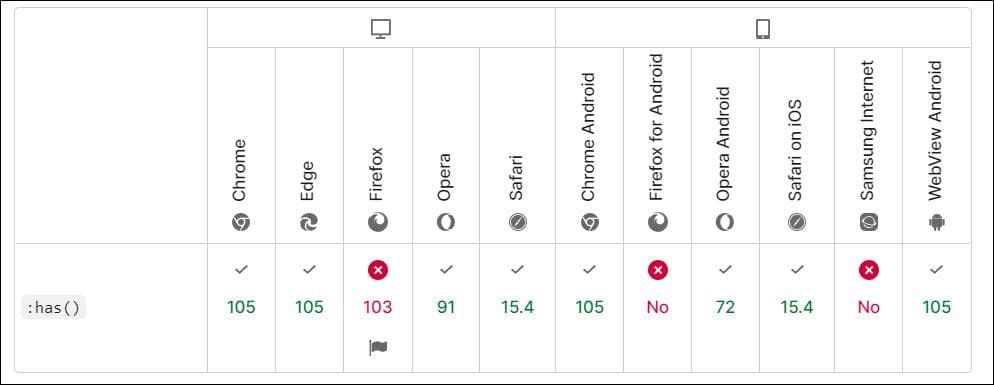Click the Firefox experimental flag icon
994x385 pixels.
tap(378, 348)
